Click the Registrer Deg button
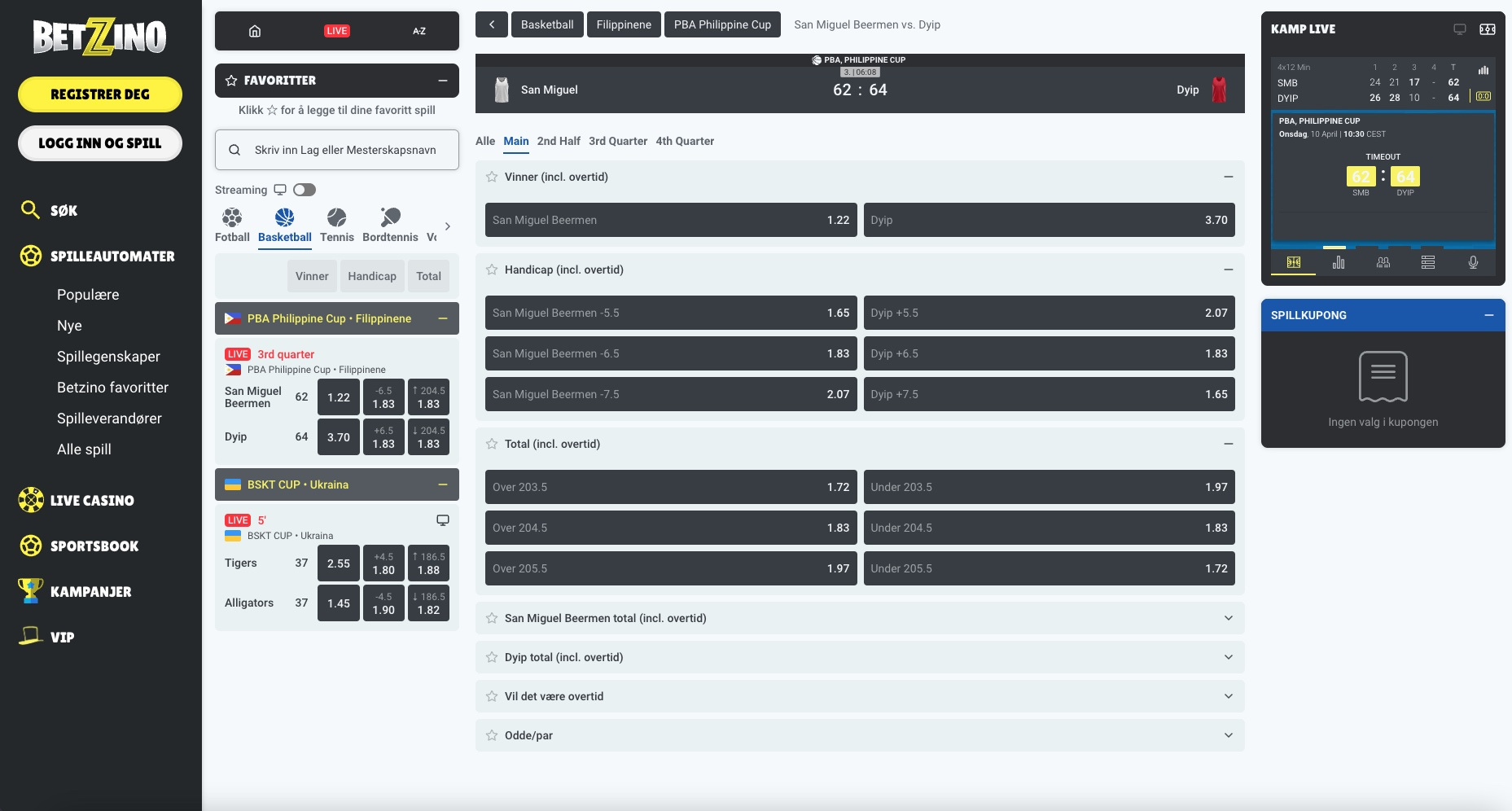Image resolution: width=1512 pixels, height=811 pixels. (x=100, y=94)
